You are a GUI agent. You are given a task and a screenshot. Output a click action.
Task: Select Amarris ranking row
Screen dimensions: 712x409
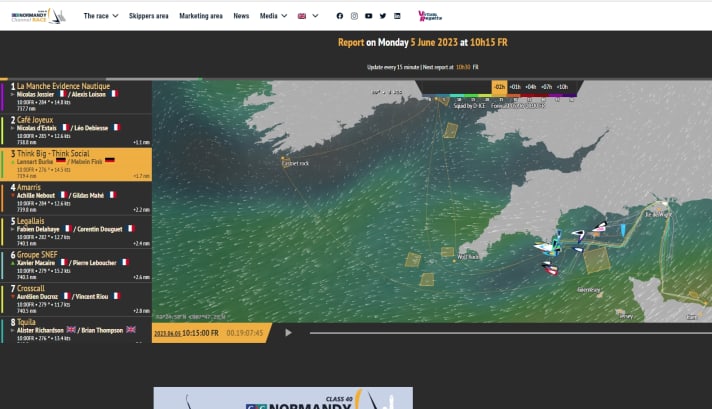tap(76, 198)
